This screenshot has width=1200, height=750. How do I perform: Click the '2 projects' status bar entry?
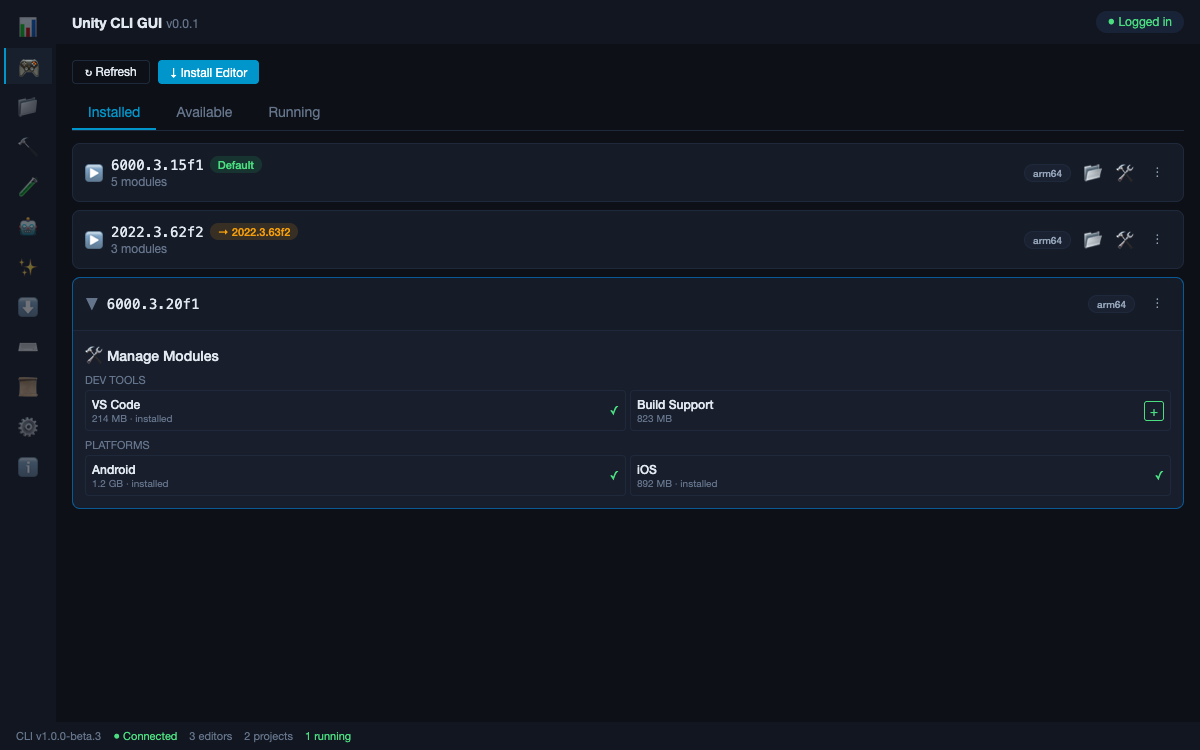268,736
